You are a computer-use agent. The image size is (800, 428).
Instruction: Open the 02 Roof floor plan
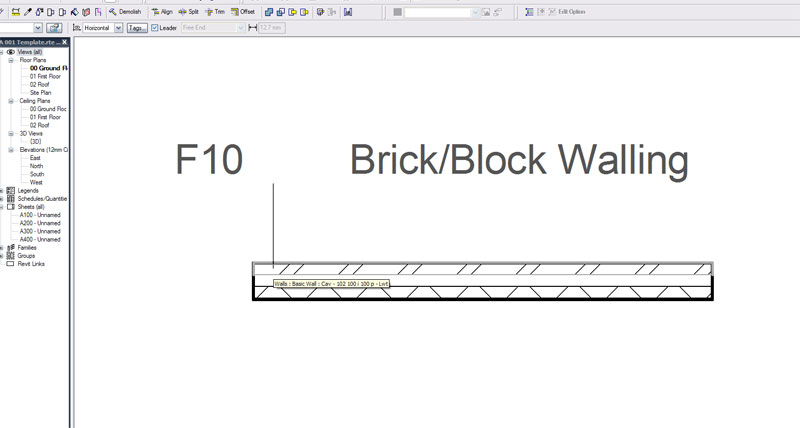click(x=39, y=85)
